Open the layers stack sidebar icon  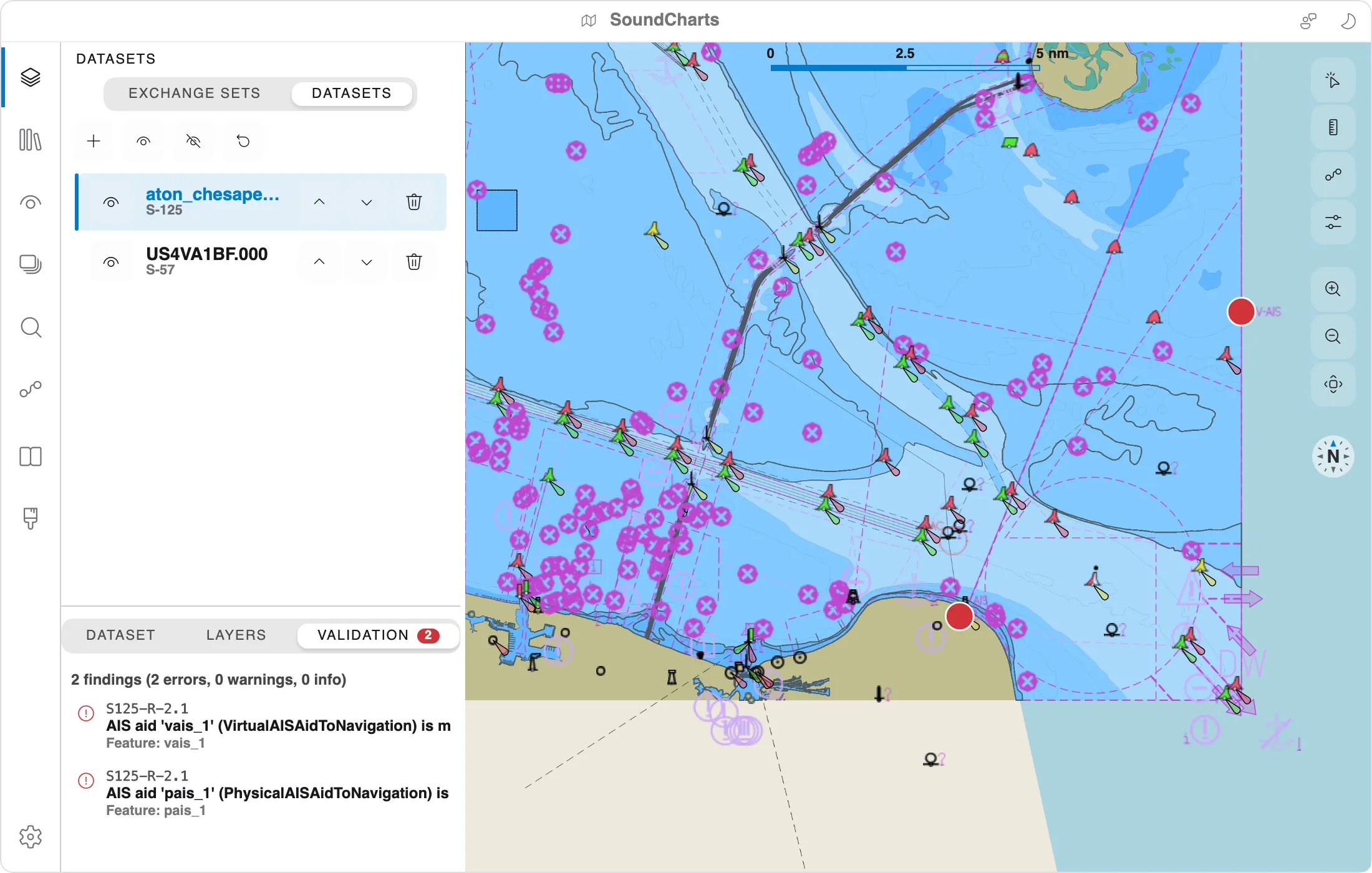[x=31, y=77]
